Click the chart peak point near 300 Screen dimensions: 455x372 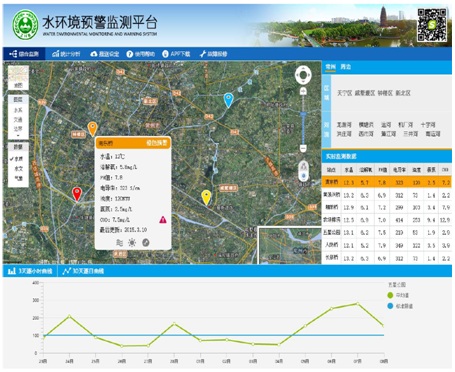tap(357, 304)
